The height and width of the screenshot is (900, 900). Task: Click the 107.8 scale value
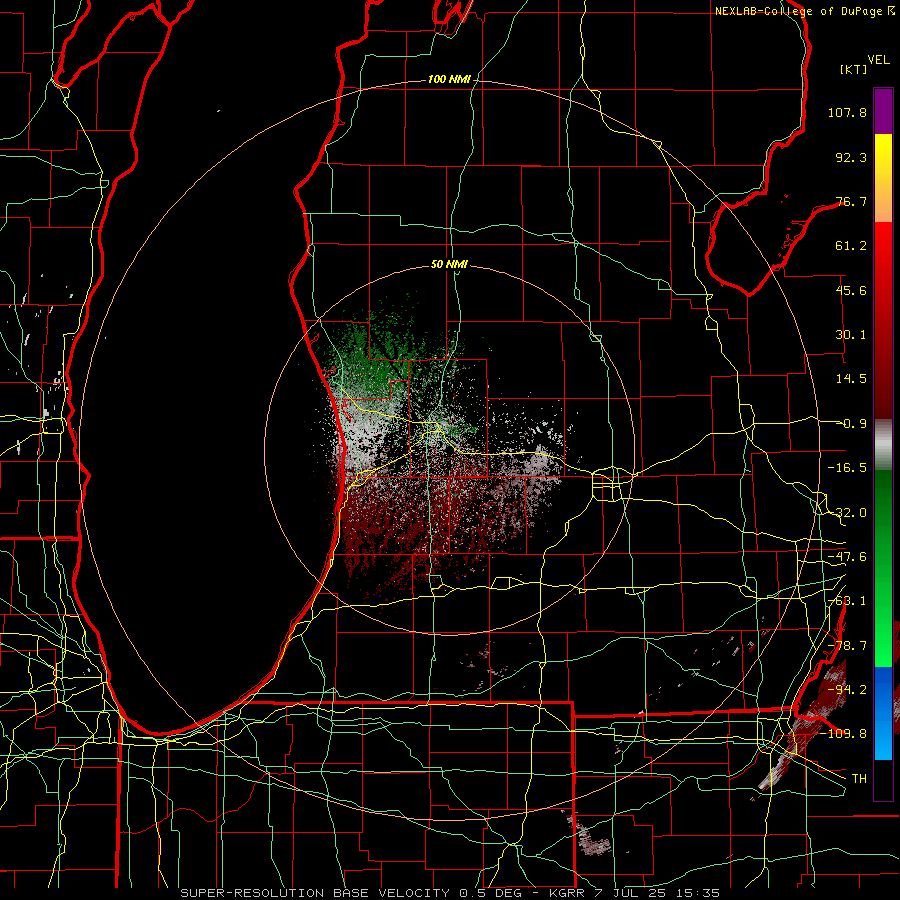coord(847,112)
